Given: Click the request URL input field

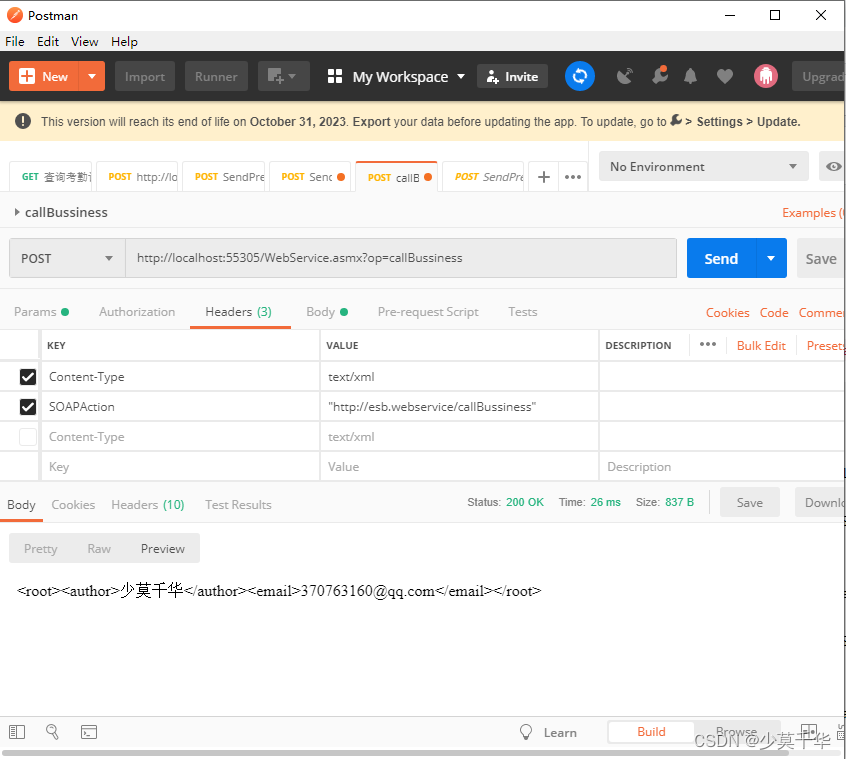Looking at the screenshot, I should click(401, 258).
